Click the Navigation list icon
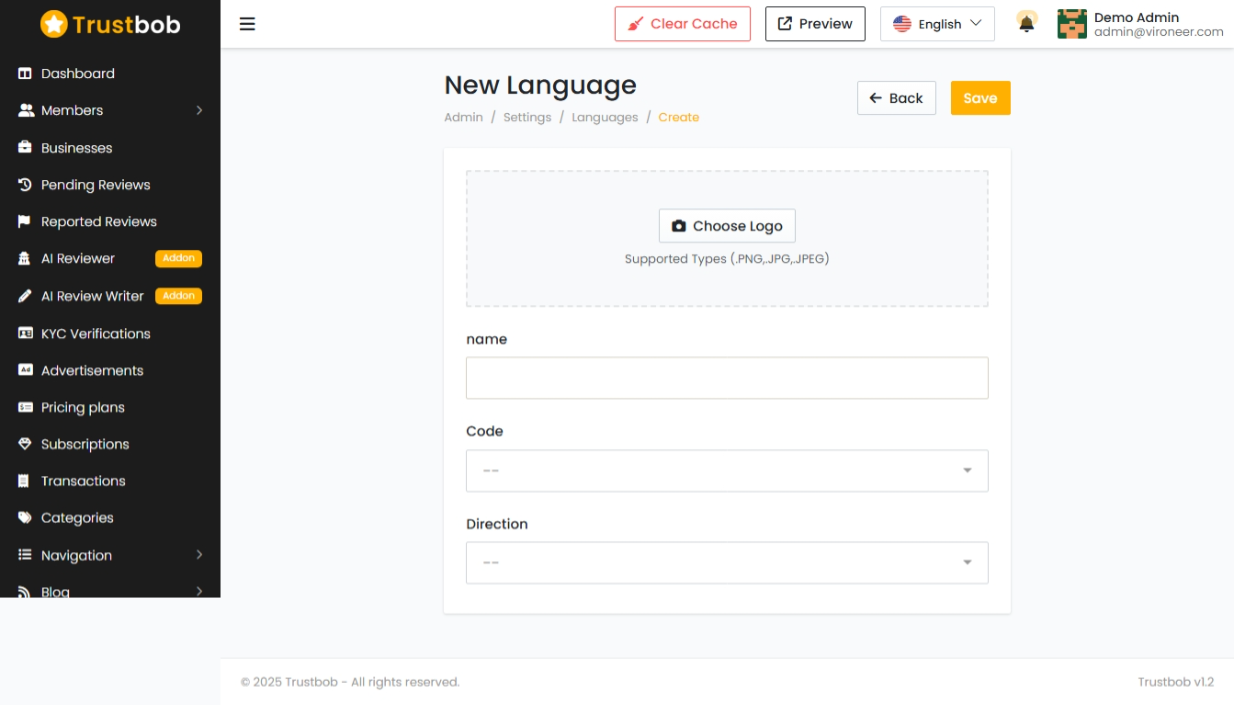The width and height of the screenshot is (1234, 705). [25, 555]
